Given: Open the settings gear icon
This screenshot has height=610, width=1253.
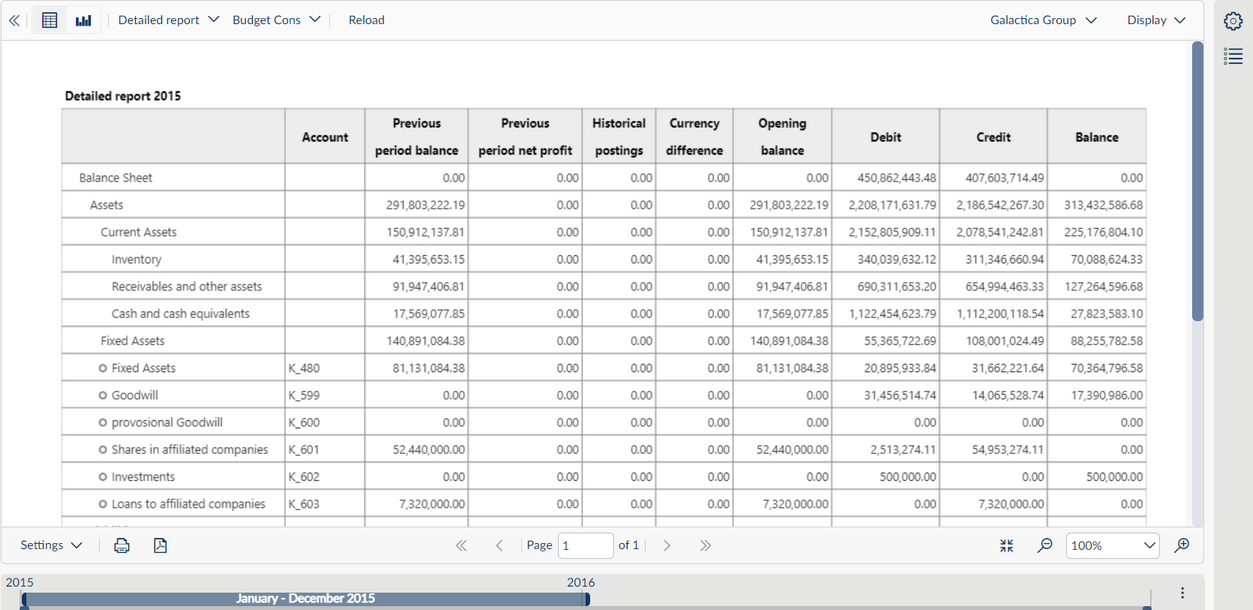Looking at the screenshot, I should [1233, 21].
